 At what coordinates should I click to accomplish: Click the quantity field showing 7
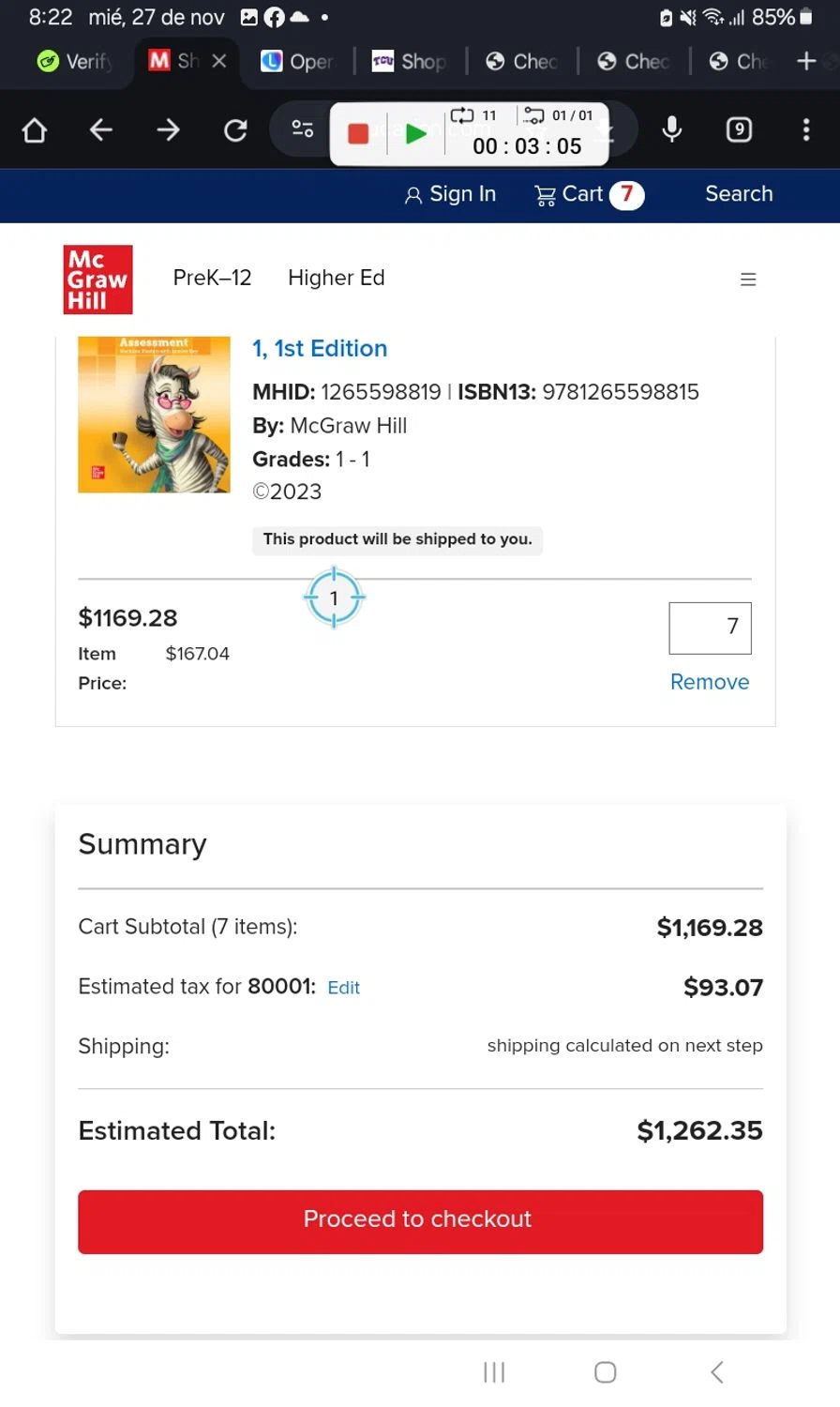(x=710, y=628)
